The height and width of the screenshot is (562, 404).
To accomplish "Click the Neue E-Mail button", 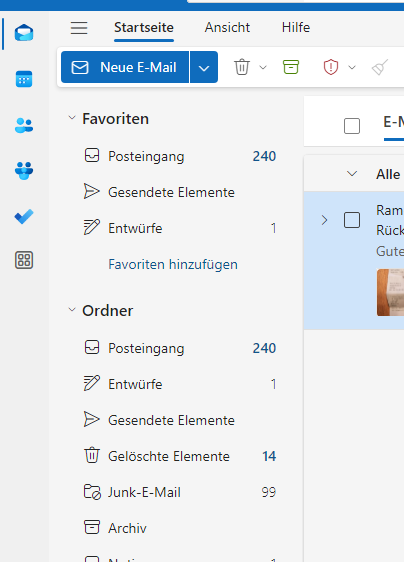I will point(125,67).
